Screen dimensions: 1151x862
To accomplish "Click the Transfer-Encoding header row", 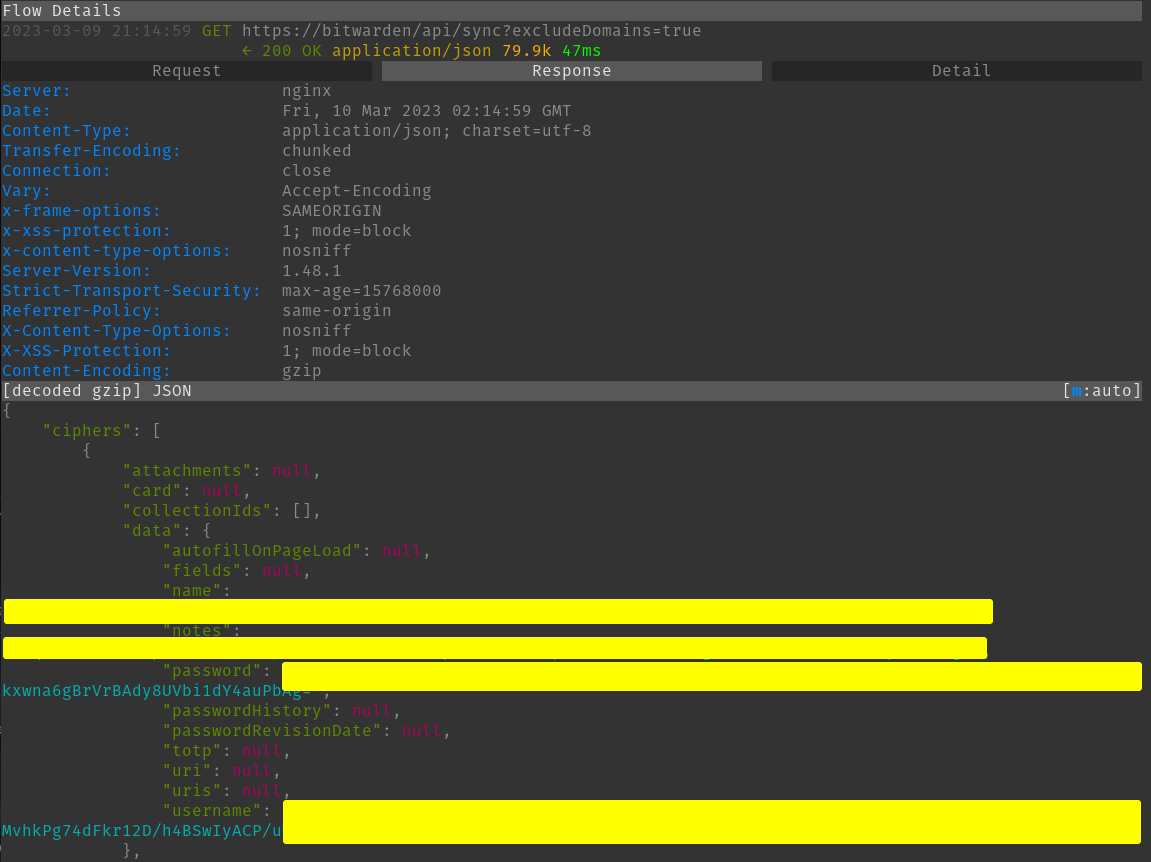I will tap(91, 151).
